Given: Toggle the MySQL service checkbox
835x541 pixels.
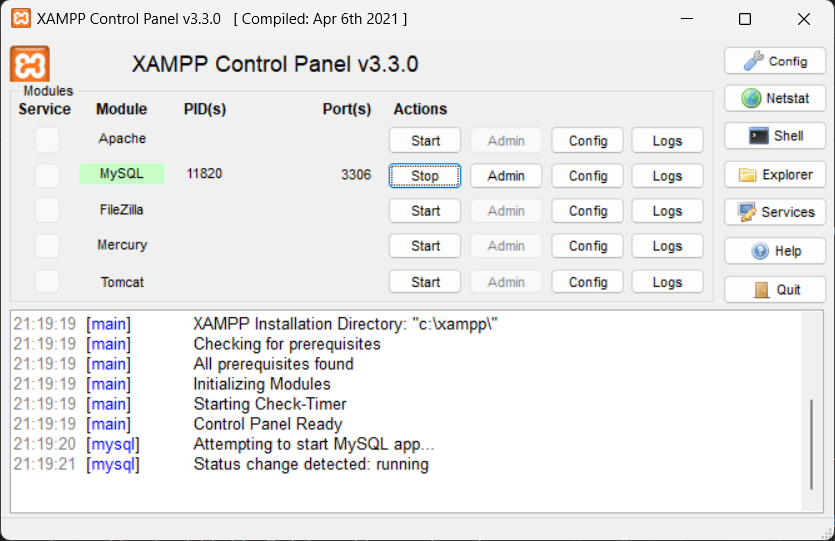Looking at the screenshot, I should click(47, 175).
